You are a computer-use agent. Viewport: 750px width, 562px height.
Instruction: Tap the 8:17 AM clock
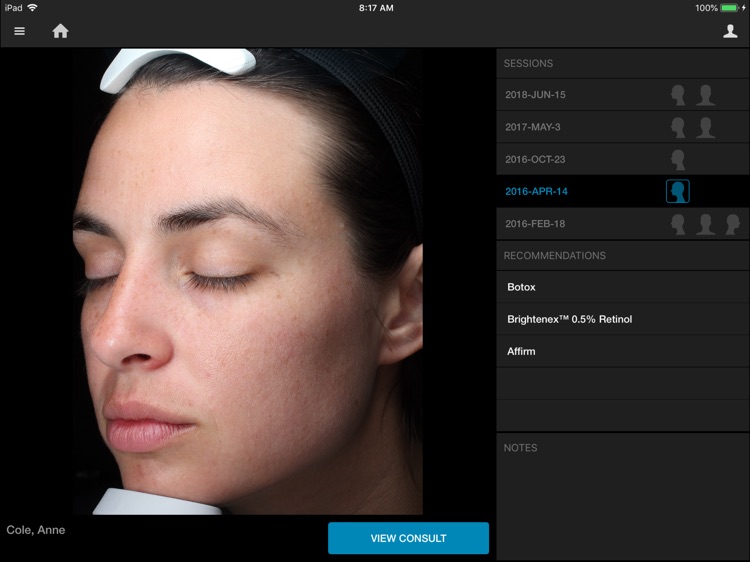click(x=376, y=8)
